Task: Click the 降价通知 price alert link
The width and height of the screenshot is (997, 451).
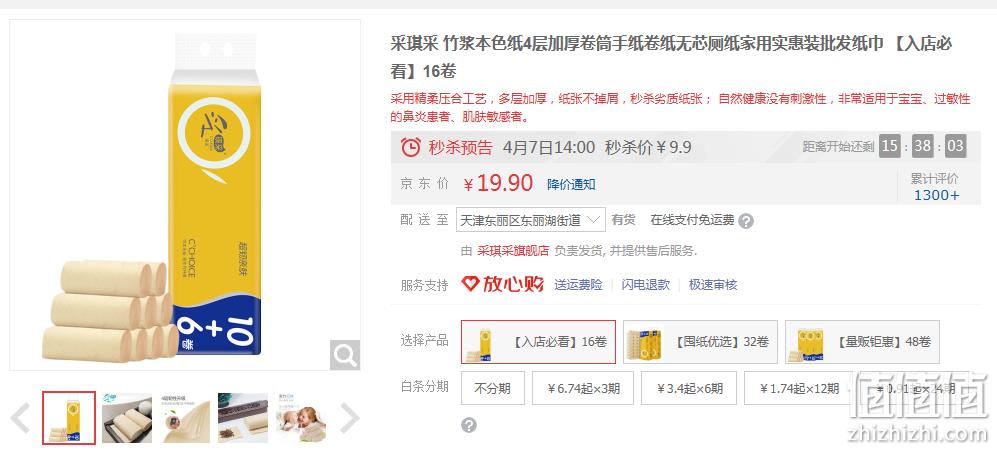Action: (x=571, y=184)
